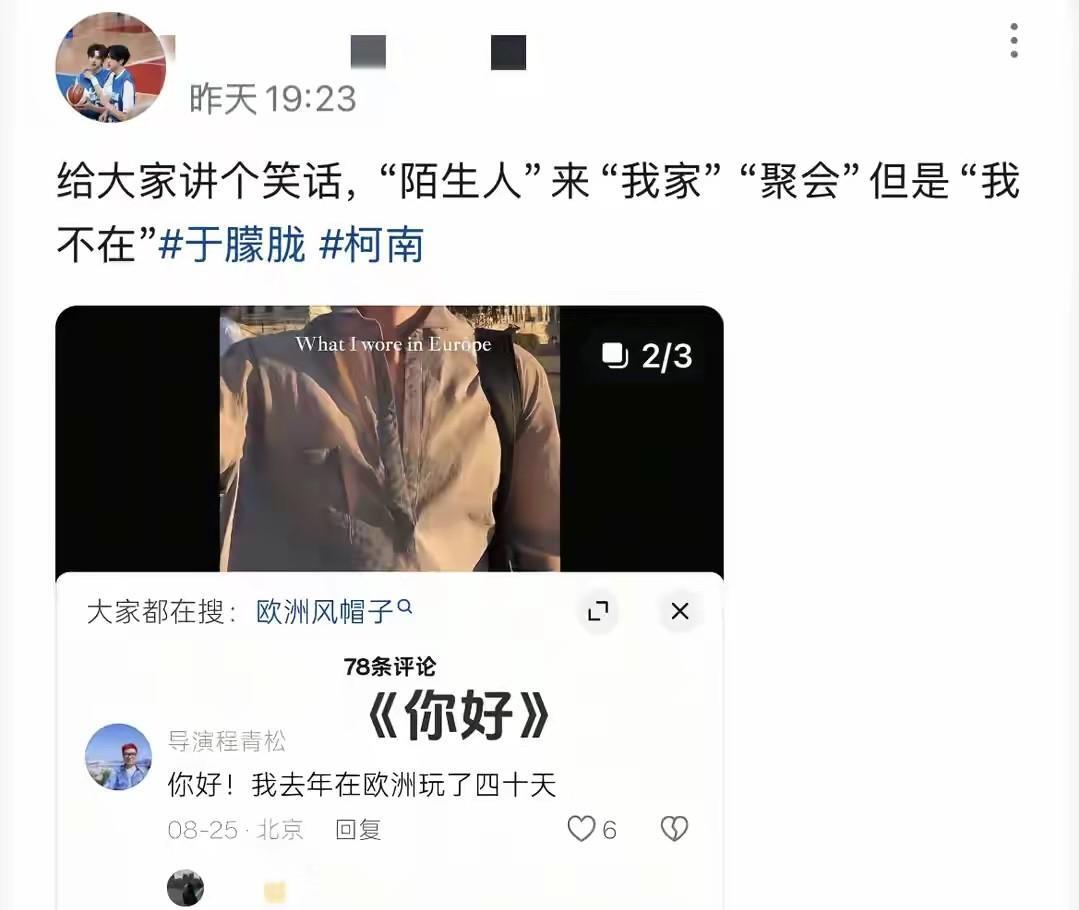Tap the blurred poster username
1079x910 pixels.
[438, 52]
